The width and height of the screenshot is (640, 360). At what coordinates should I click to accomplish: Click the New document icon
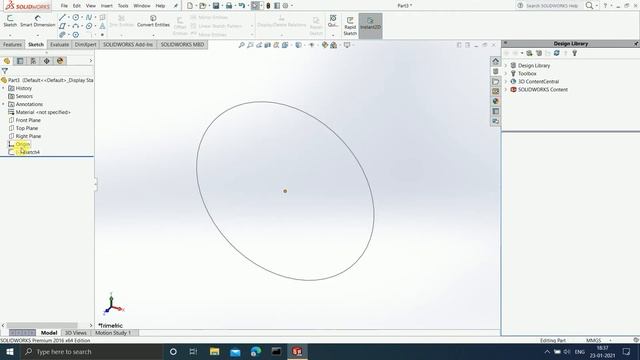[x=190, y=6]
